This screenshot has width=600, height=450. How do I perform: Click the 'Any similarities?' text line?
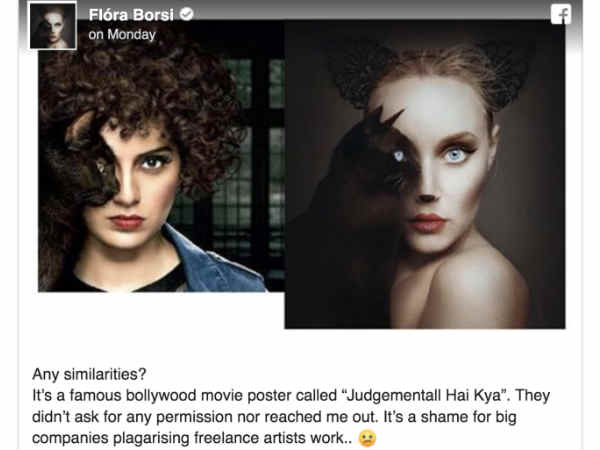[89, 374]
